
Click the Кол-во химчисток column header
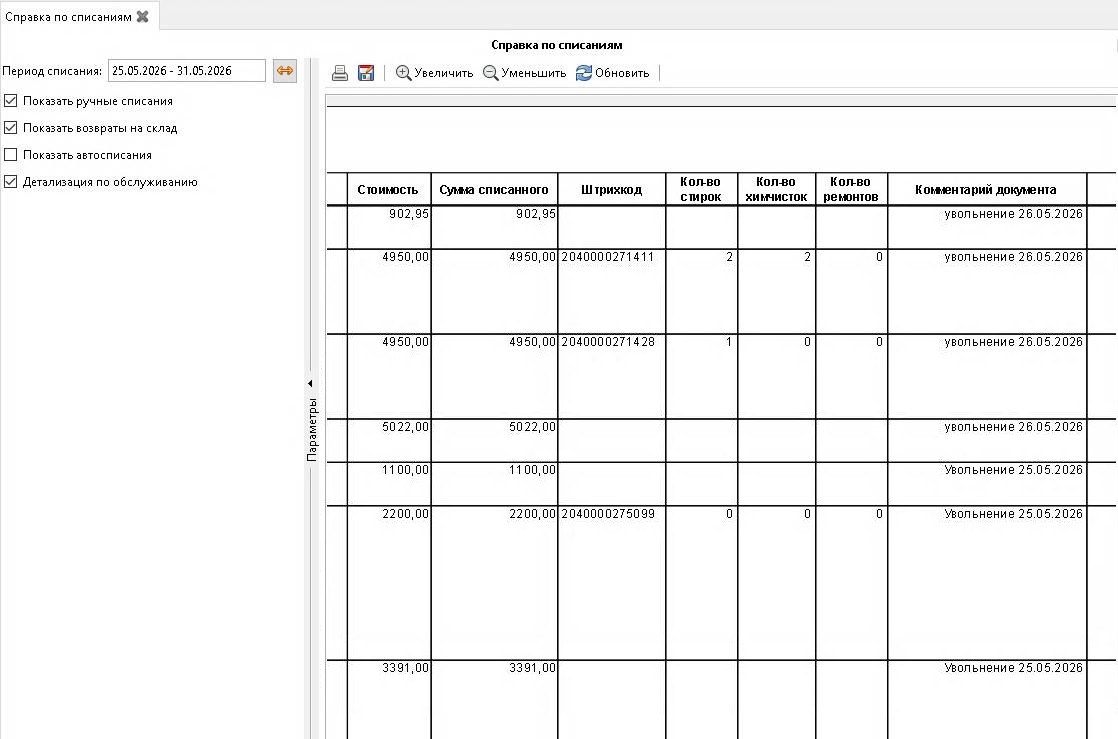click(x=776, y=190)
